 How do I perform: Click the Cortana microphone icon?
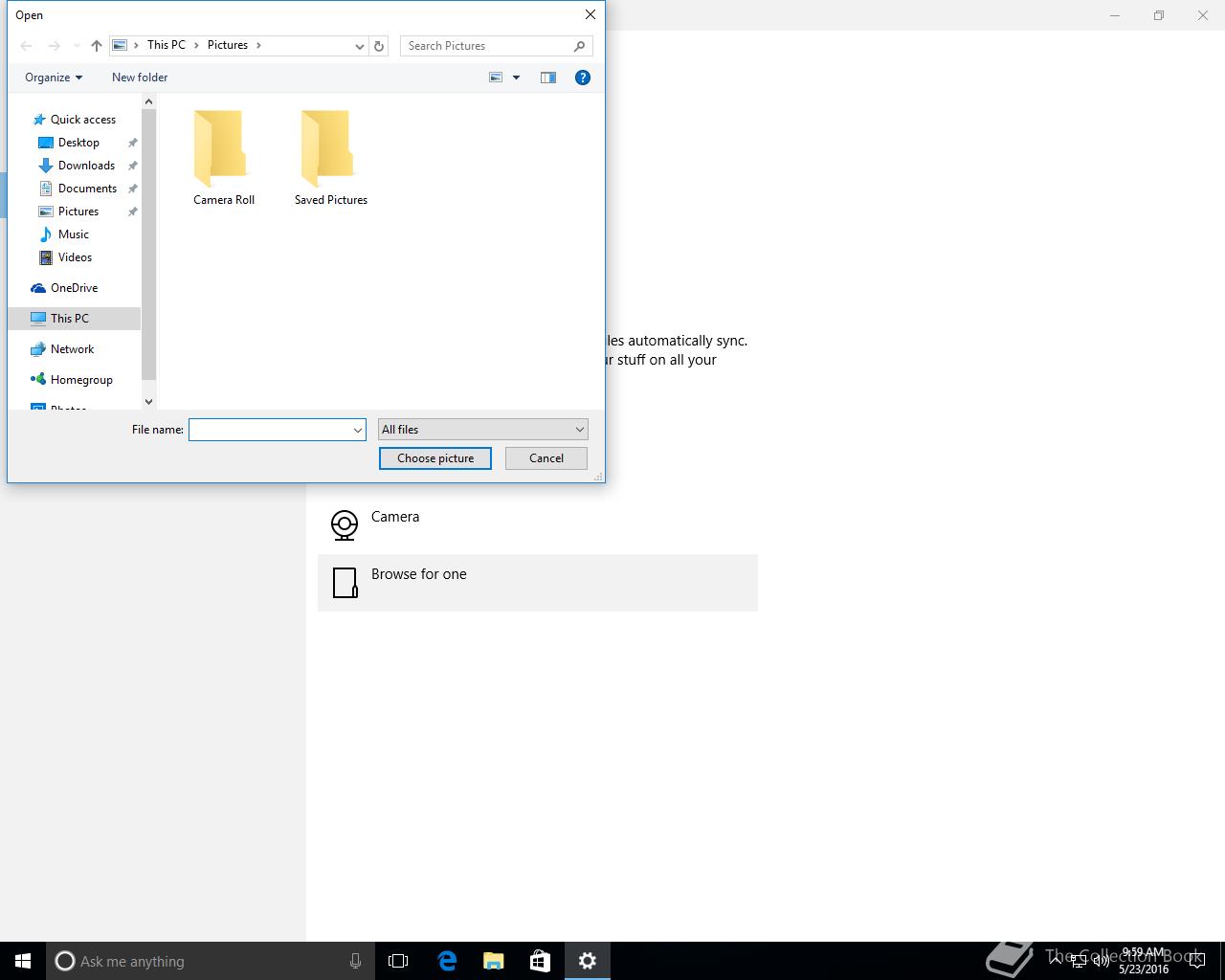(355, 961)
